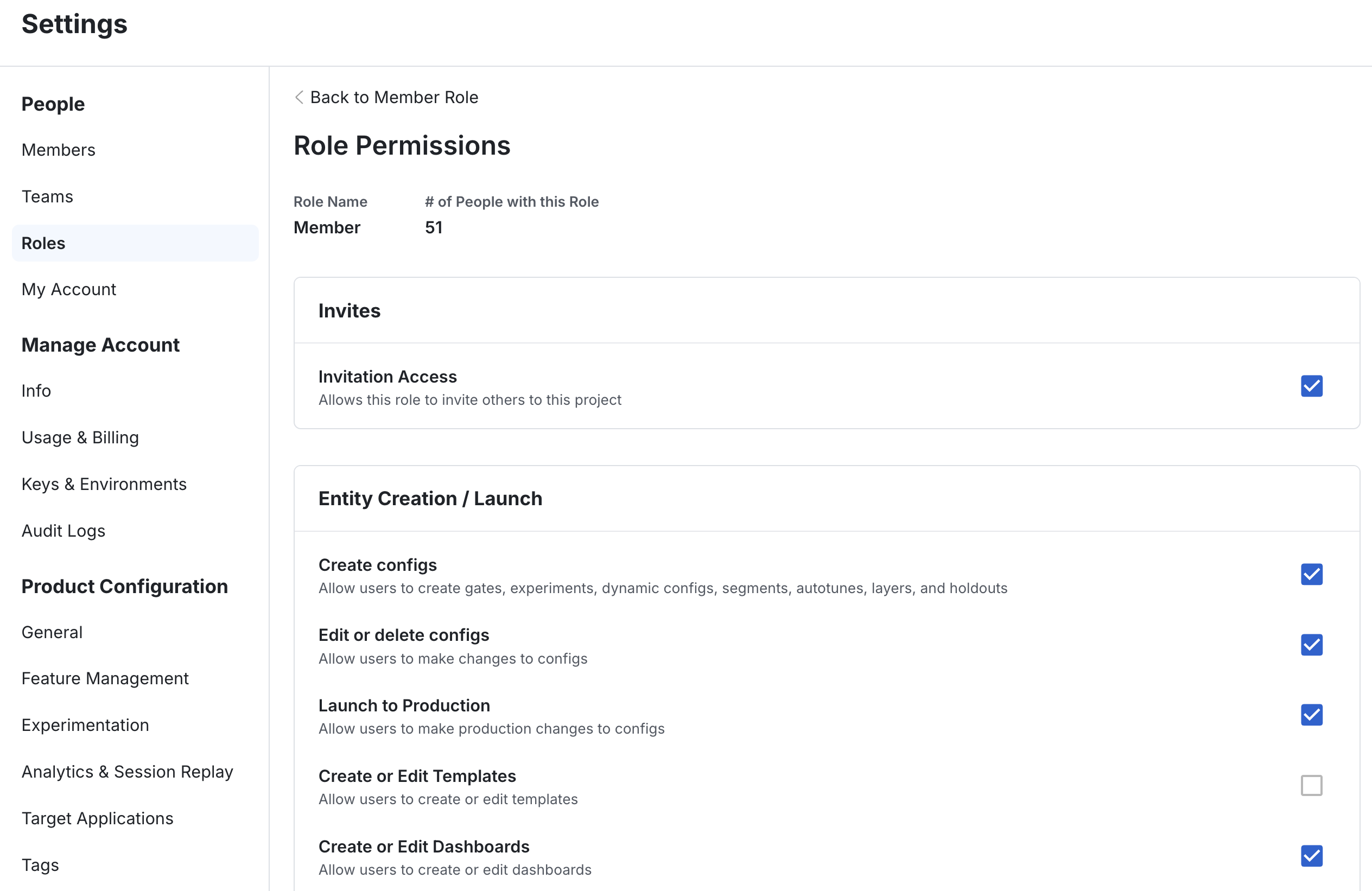Open Target Applications settings
Viewport: 1372px width, 891px height.
(98, 818)
